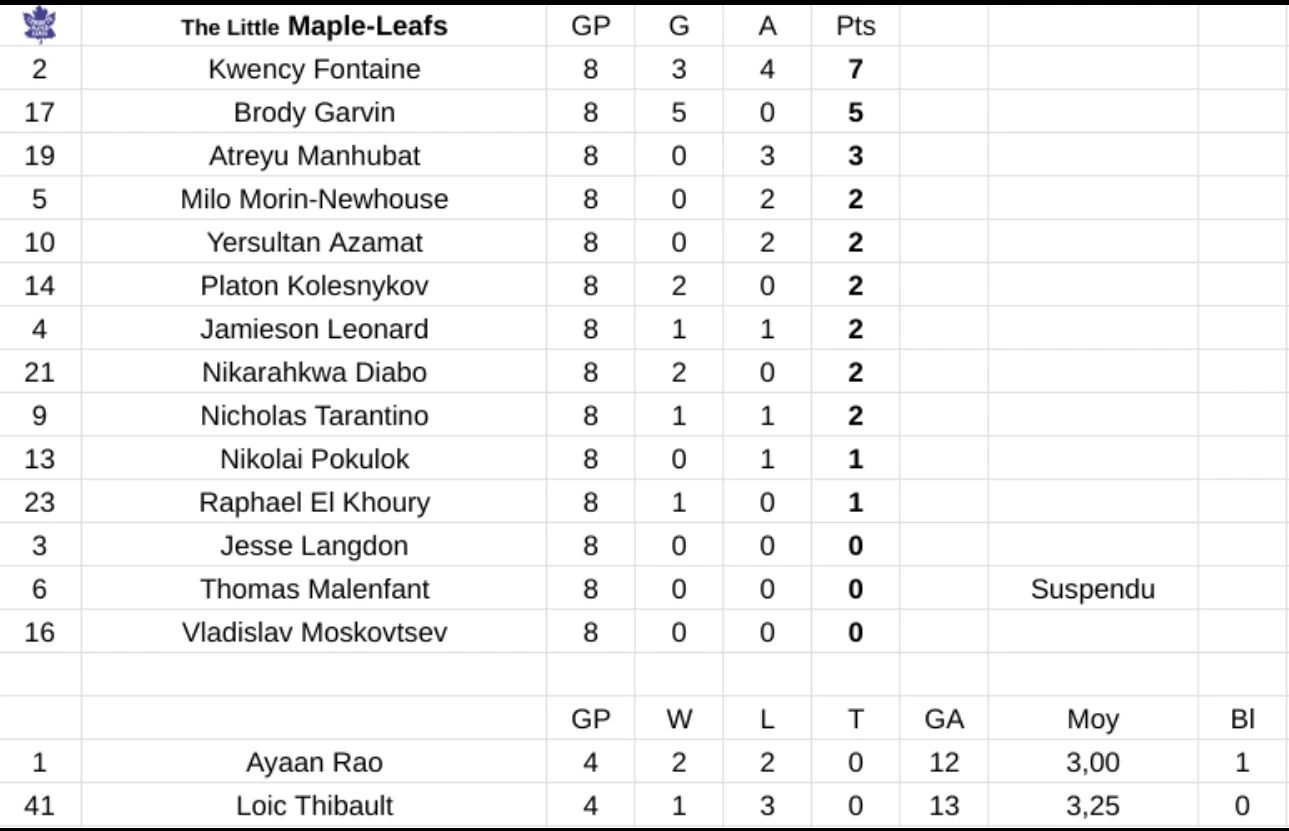Select the Atreyu Manhubat cell
1289x831 pixels.
pyautogui.click(x=314, y=157)
